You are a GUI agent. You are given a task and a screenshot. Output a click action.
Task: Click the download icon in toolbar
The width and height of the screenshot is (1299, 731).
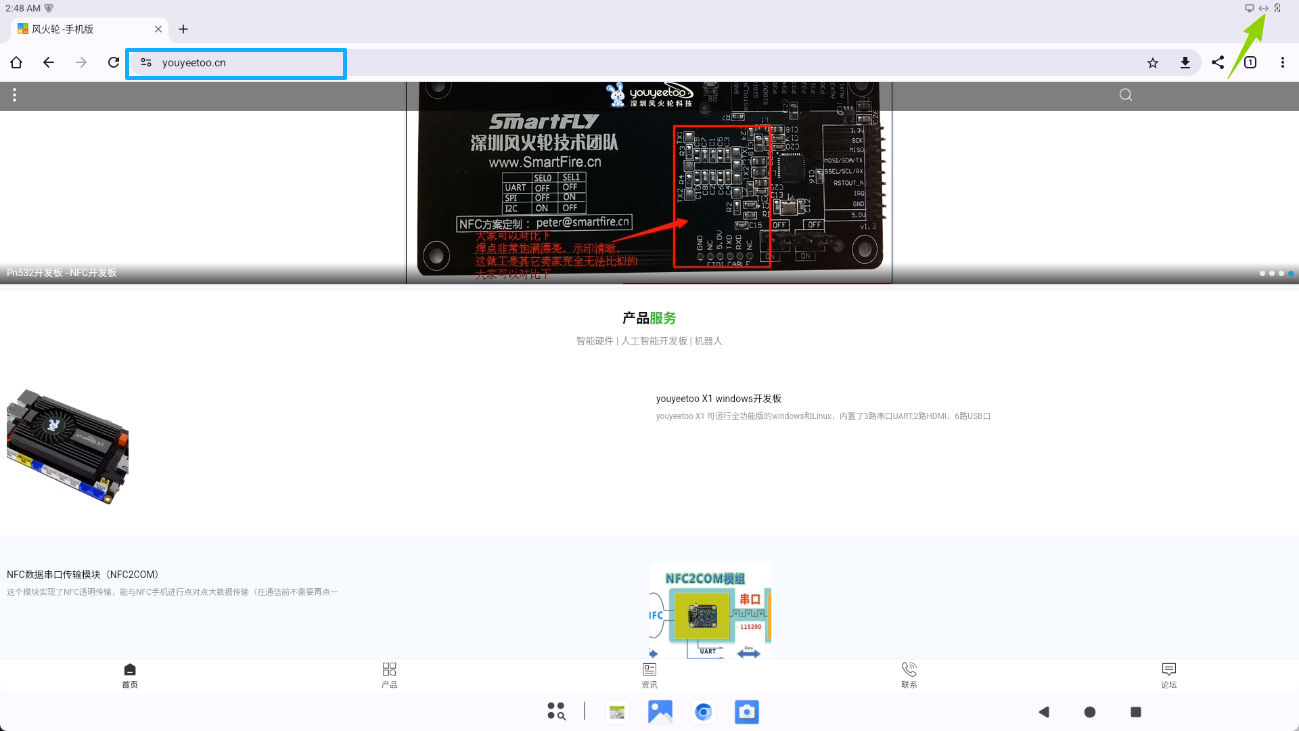1185,63
